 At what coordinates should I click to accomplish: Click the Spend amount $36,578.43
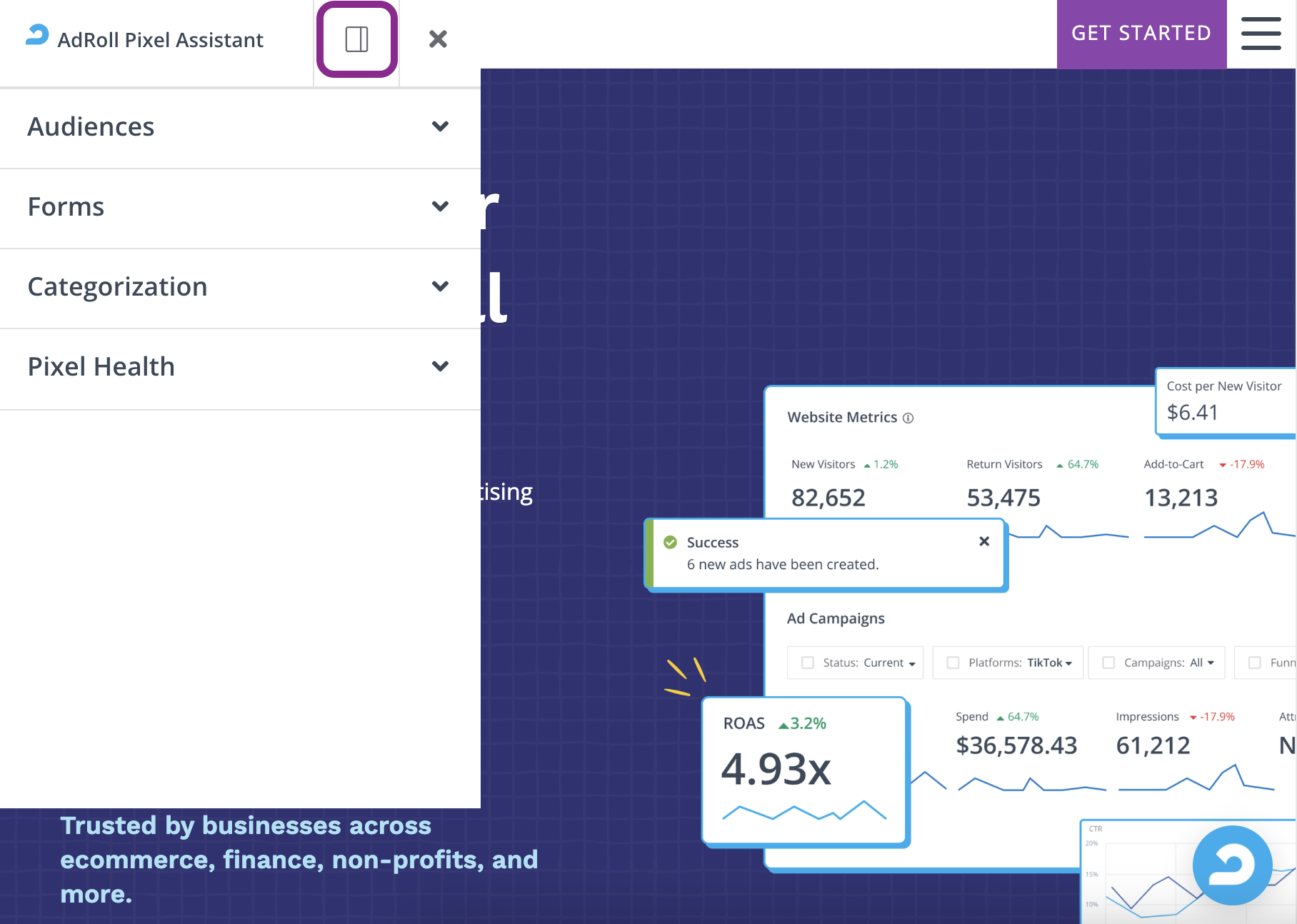point(1016,745)
